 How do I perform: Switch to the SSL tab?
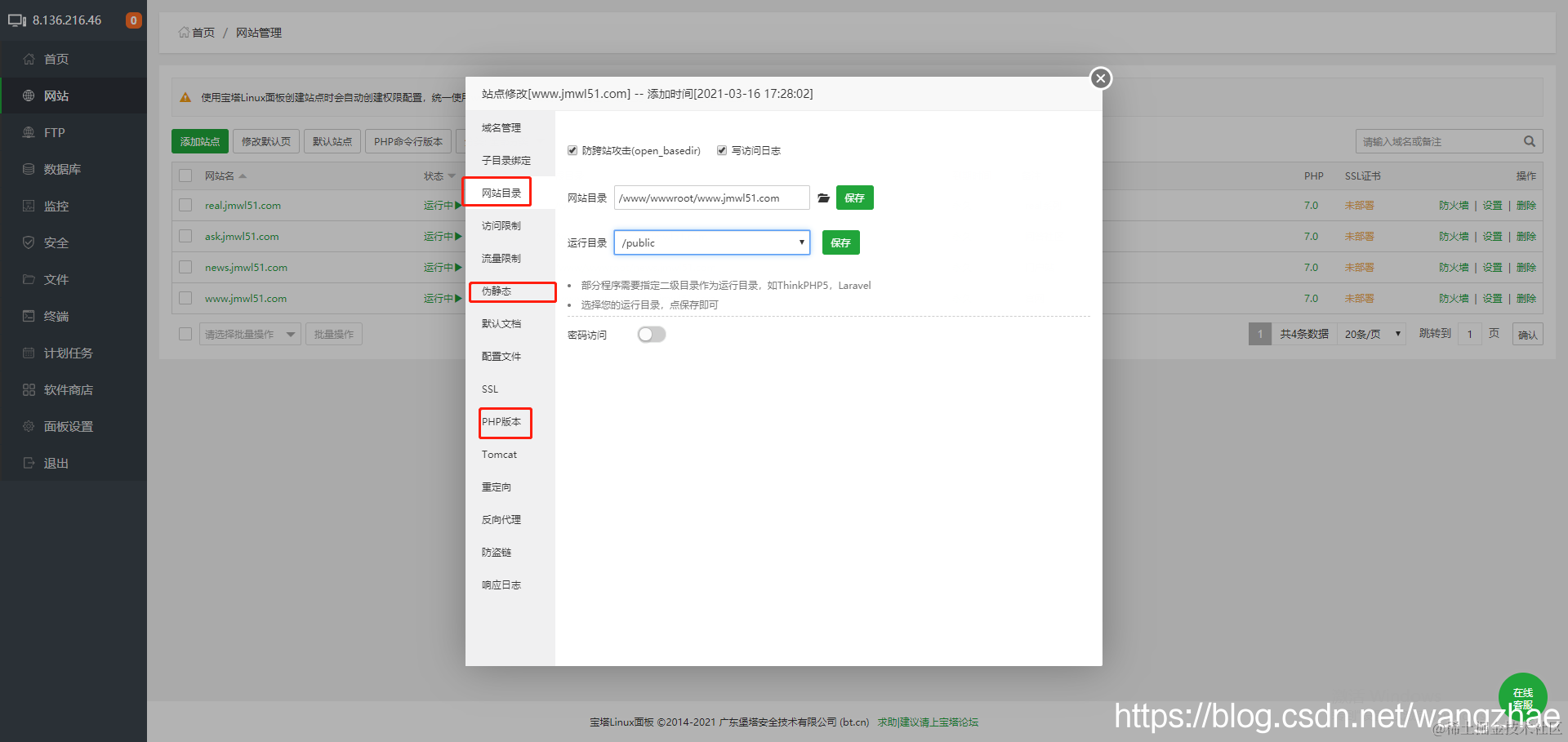pyautogui.click(x=490, y=389)
